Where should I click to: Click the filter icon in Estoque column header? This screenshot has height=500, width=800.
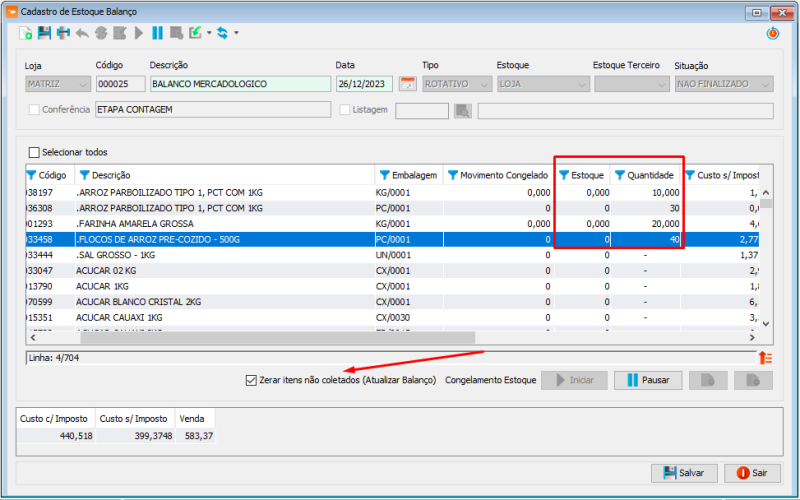(x=564, y=175)
